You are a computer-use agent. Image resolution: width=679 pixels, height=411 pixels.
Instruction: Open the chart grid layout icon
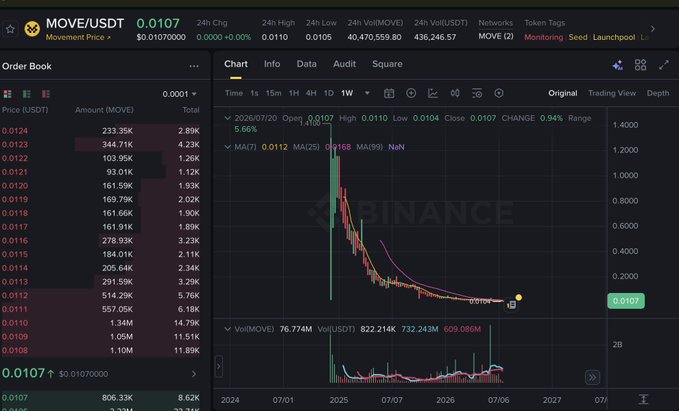click(x=640, y=65)
